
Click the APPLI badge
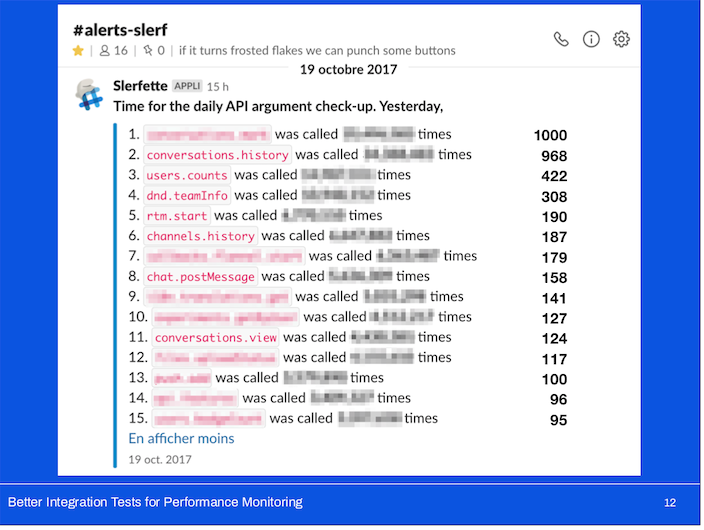coord(187,86)
